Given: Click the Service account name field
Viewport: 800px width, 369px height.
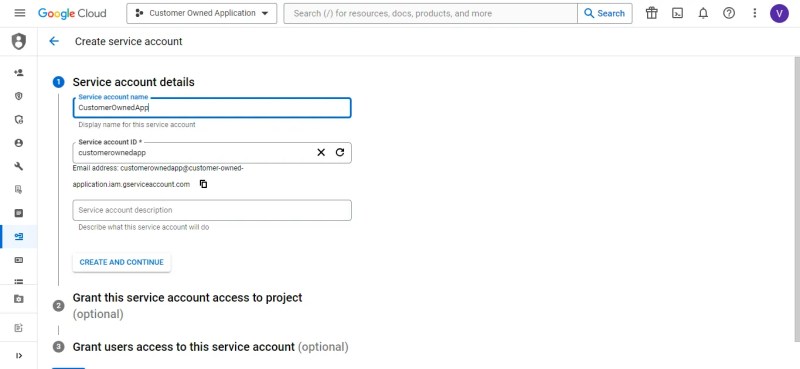Looking at the screenshot, I should click(212, 108).
